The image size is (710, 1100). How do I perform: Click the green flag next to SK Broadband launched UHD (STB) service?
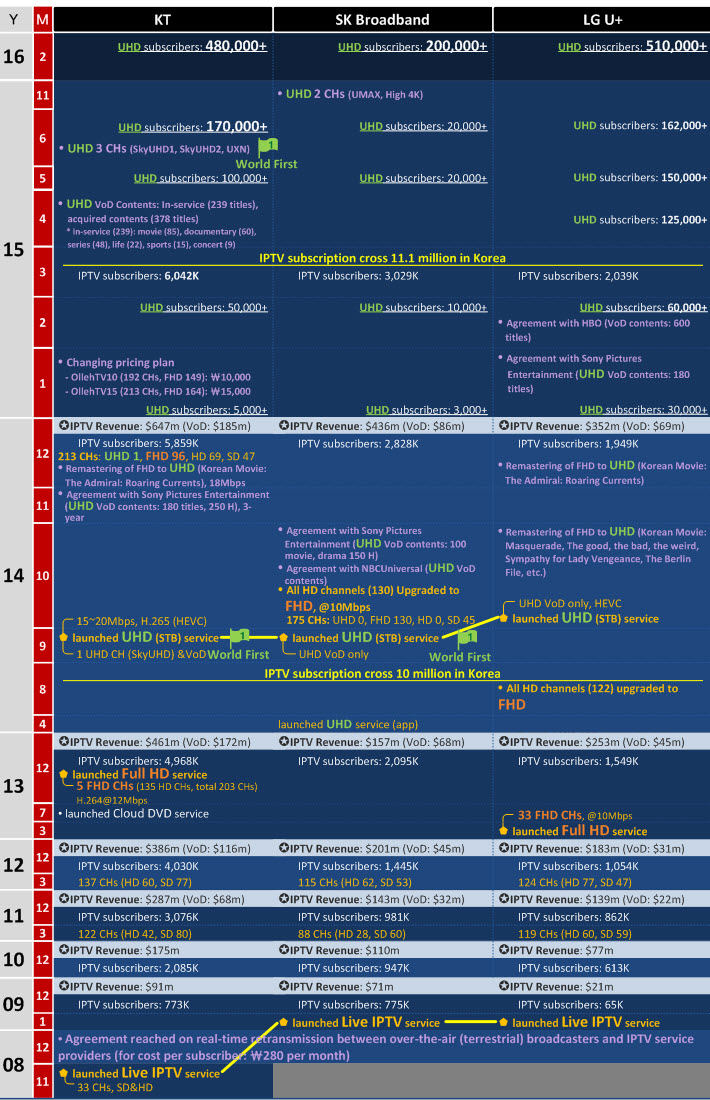(468, 638)
